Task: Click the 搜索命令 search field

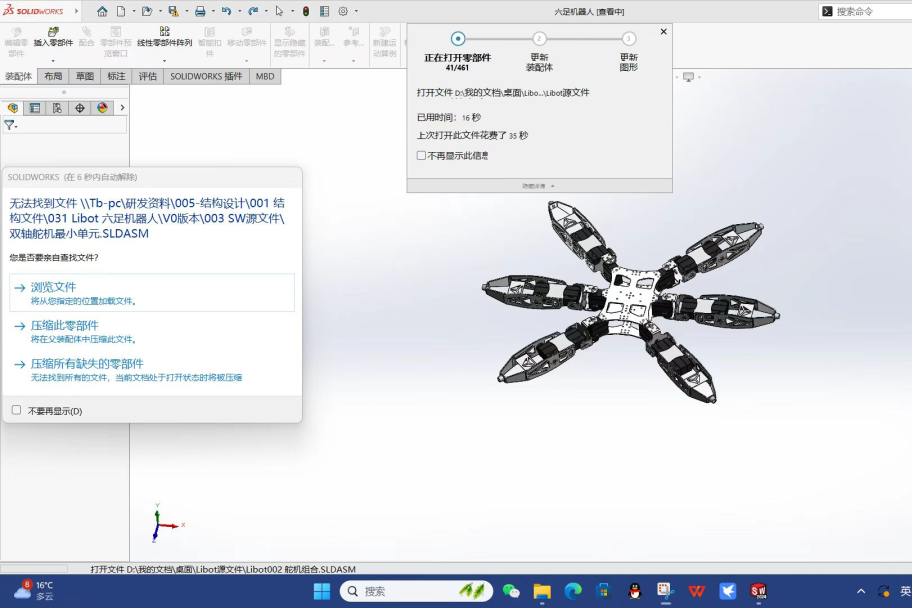Action: click(866, 11)
